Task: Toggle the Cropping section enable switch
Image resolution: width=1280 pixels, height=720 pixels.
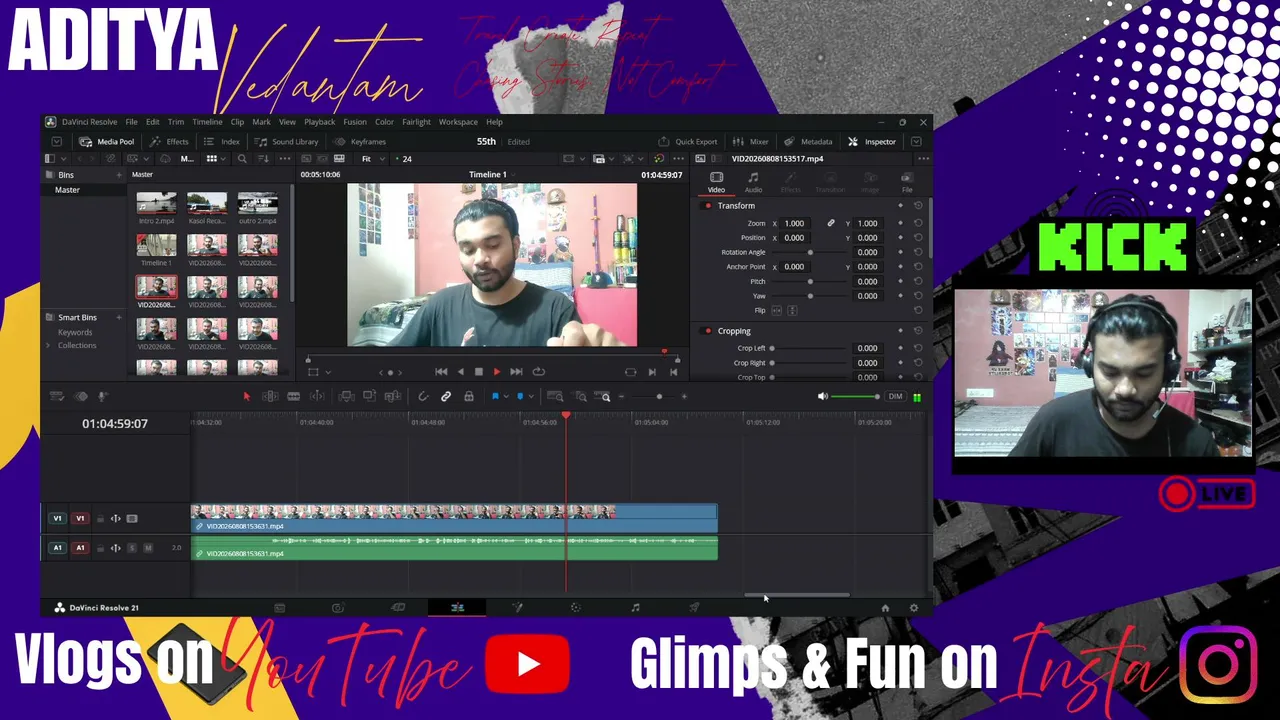Action: [x=708, y=331]
